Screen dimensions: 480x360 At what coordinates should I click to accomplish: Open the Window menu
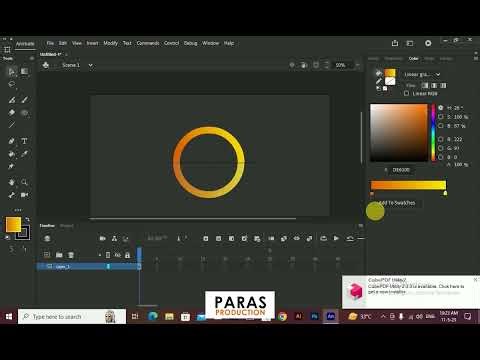click(x=210, y=43)
